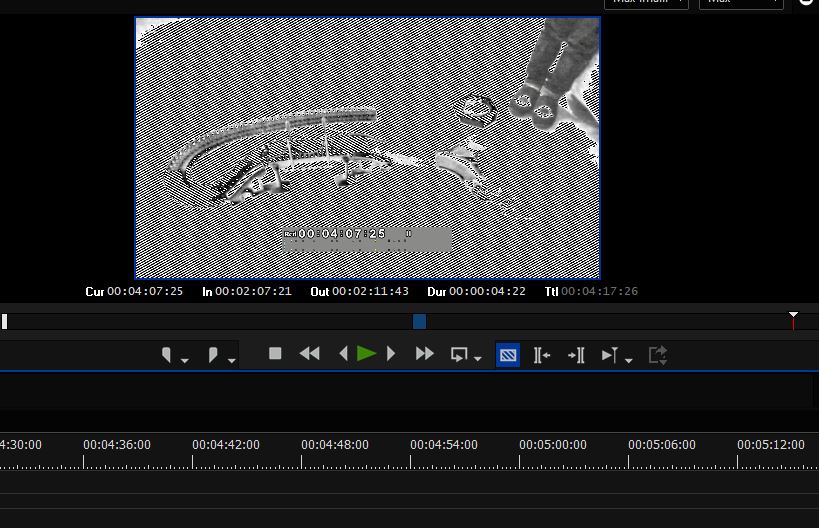The image size is (819, 528).
Task: Jump to the Out point
Action: tap(576, 354)
